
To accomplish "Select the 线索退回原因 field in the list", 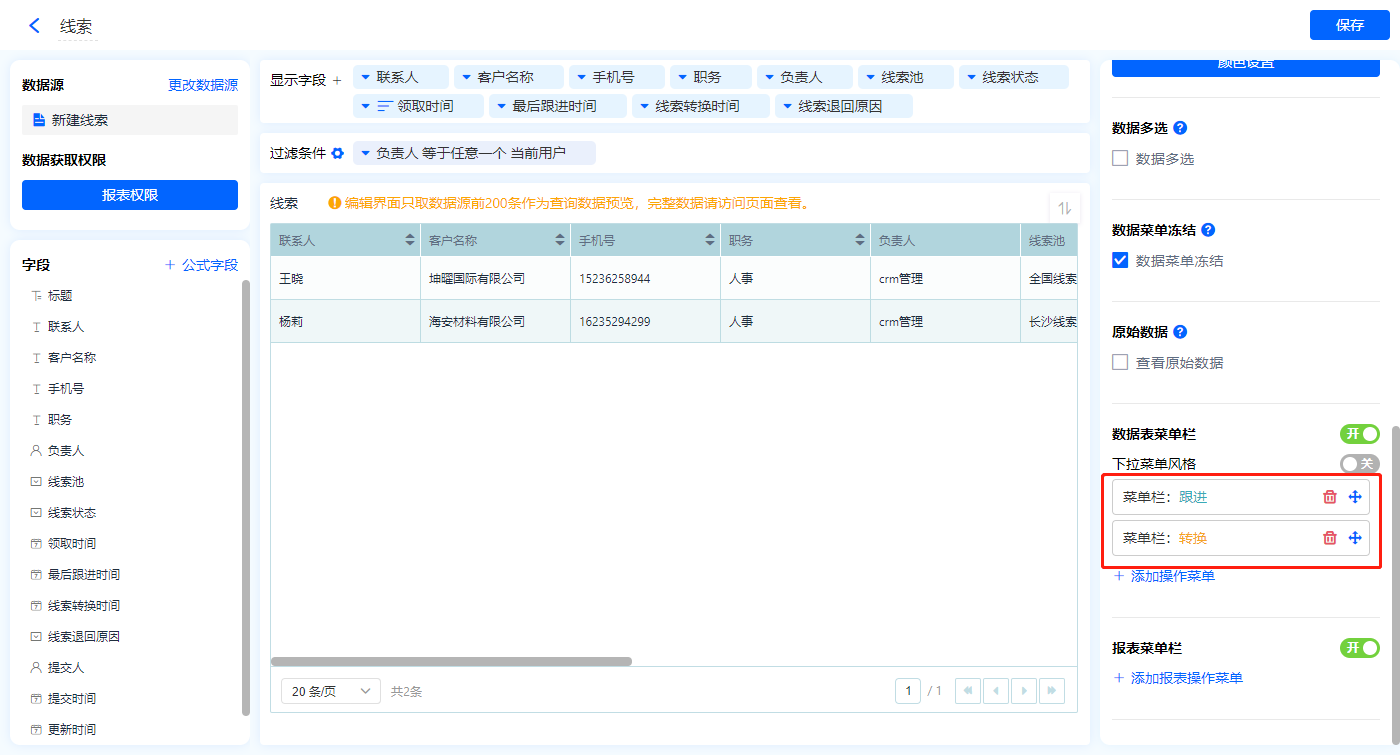I will pos(83,636).
